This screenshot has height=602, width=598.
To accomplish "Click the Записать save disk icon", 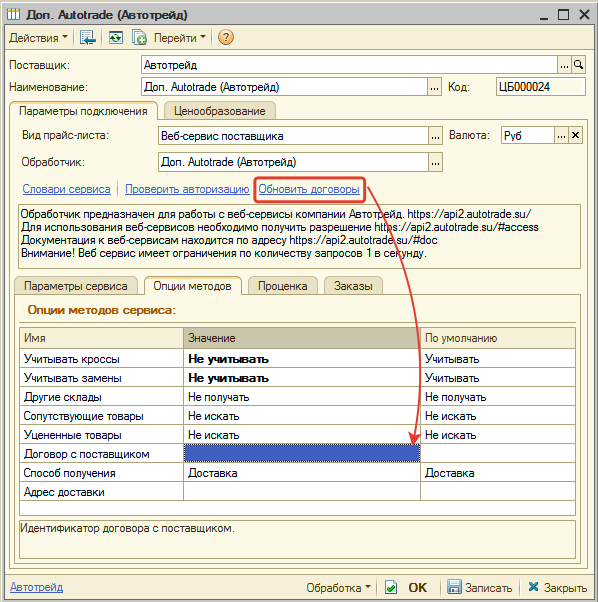I will 454,587.
